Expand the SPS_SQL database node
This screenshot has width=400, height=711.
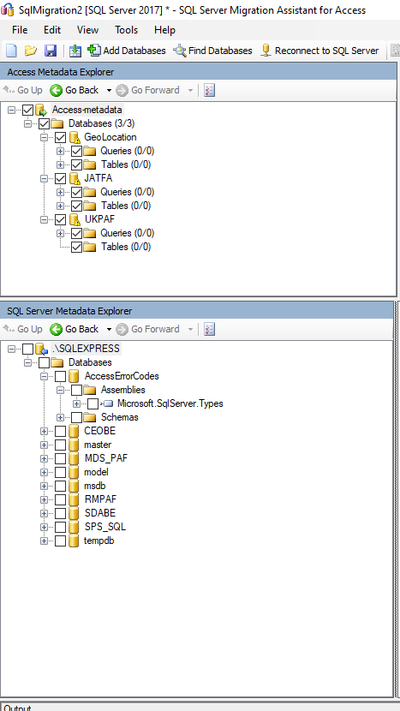(44, 527)
